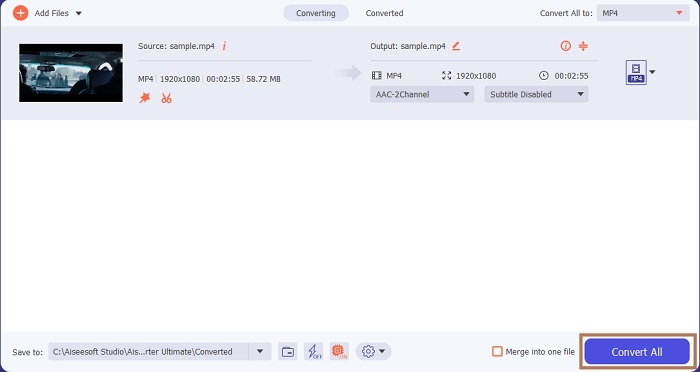Click the MP4 output format profile icon
This screenshot has width=700, height=372.
click(636, 73)
